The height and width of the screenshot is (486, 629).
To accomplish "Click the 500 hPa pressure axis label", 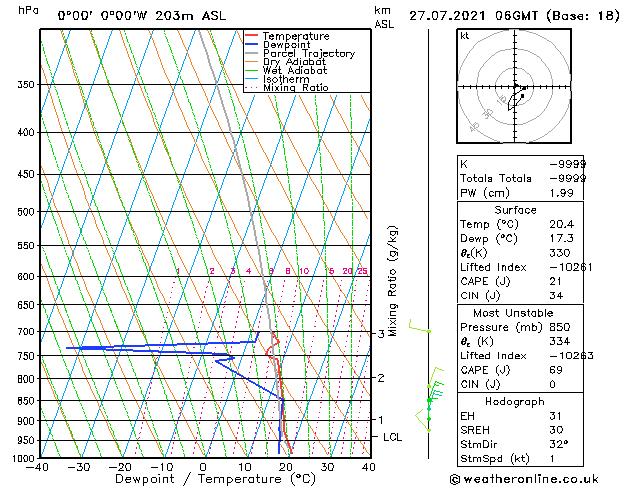I will point(26,212).
